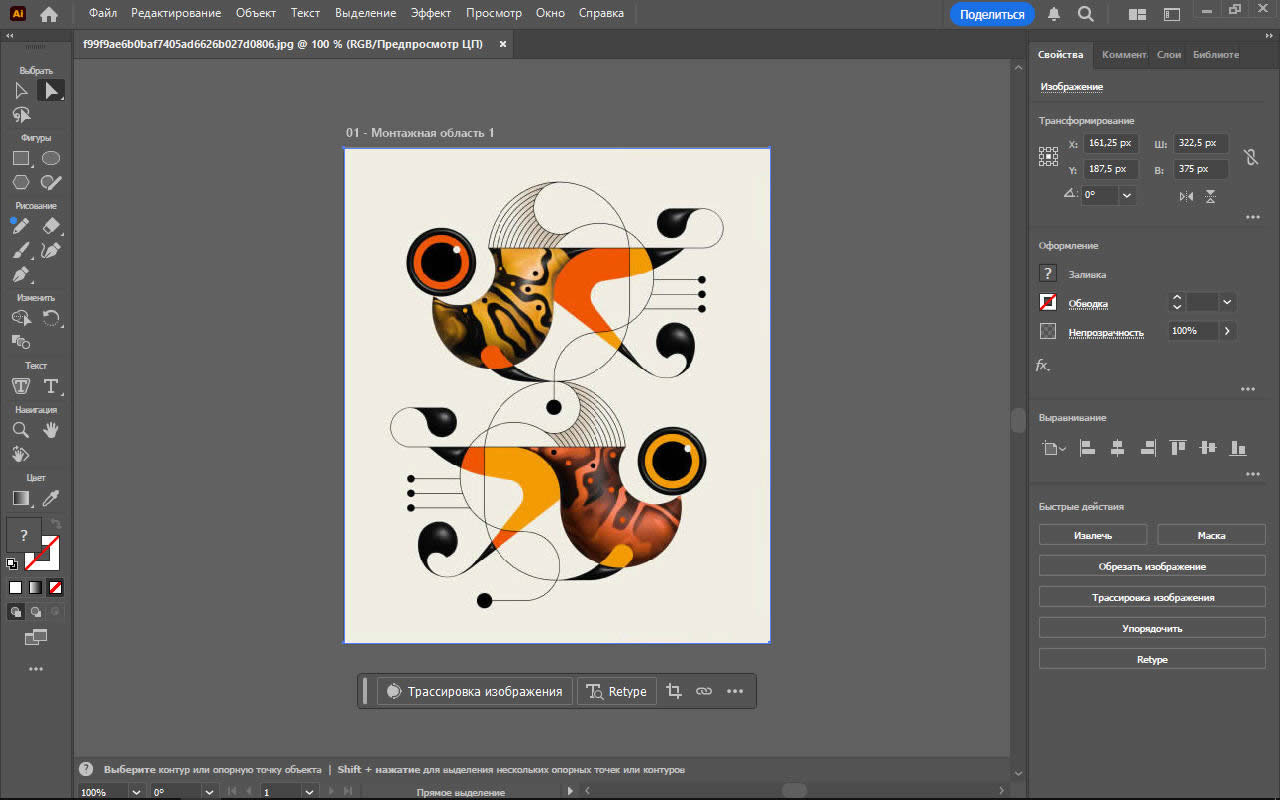Click the X position input field
This screenshot has width=1280, height=800.
point(1111,143)
